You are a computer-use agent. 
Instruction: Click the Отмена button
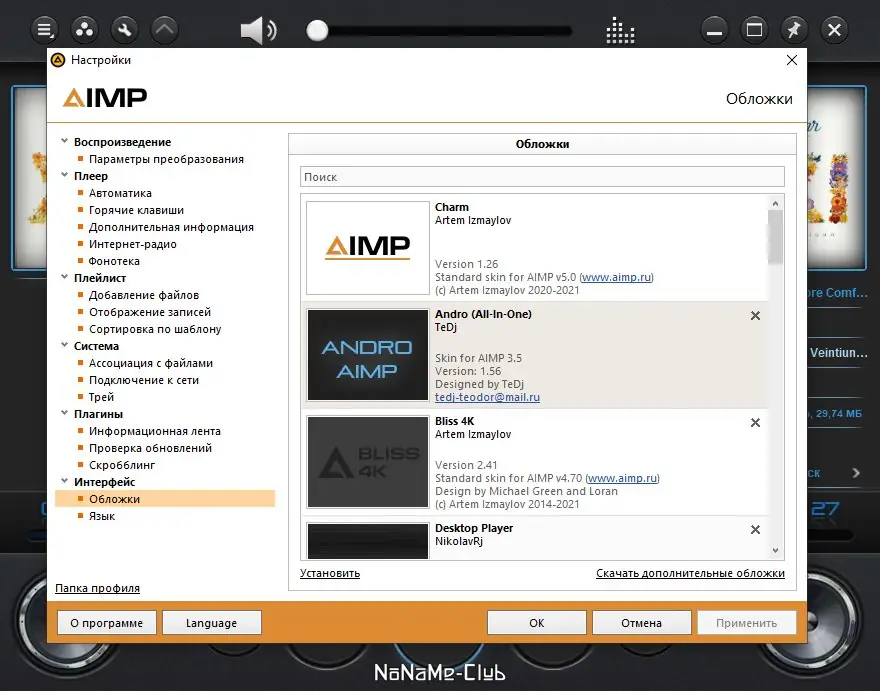pos(641,623)
